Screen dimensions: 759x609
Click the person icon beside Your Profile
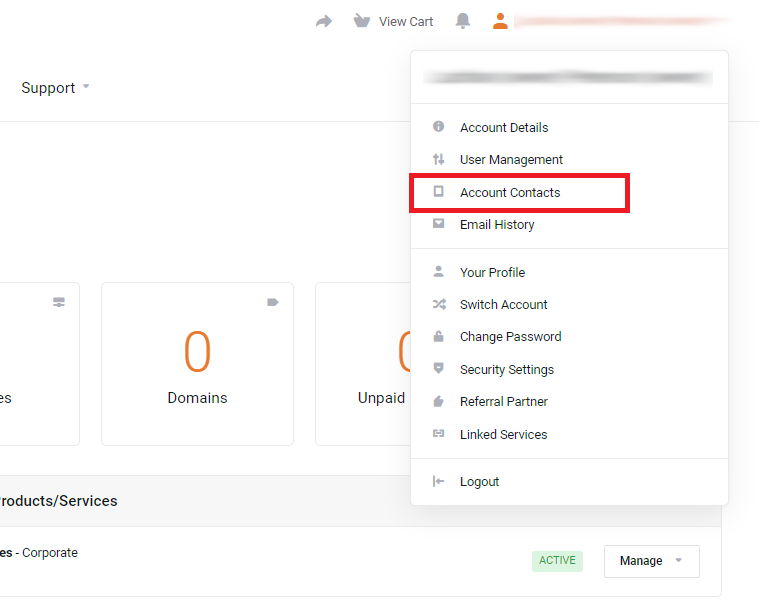click(439, 271)
